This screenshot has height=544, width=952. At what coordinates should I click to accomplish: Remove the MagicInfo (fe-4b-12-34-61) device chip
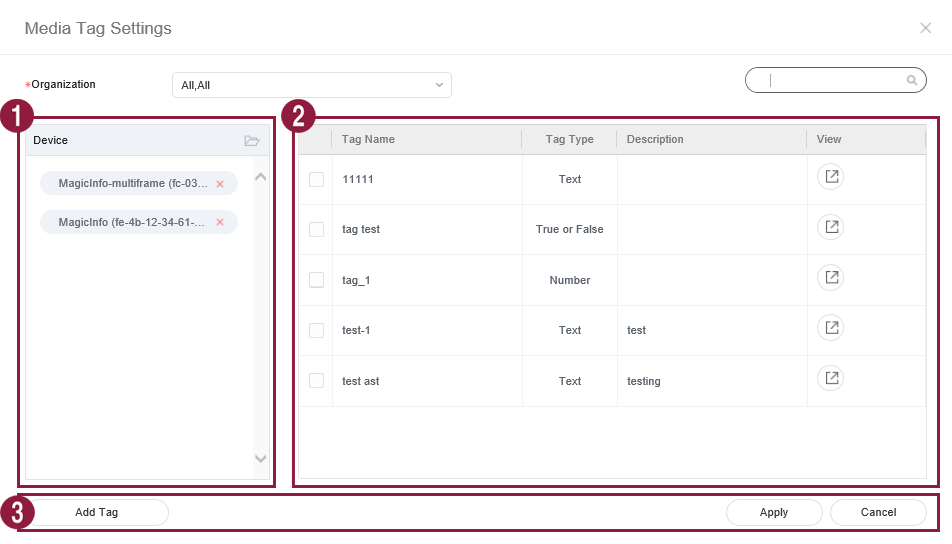click(220, 222)
